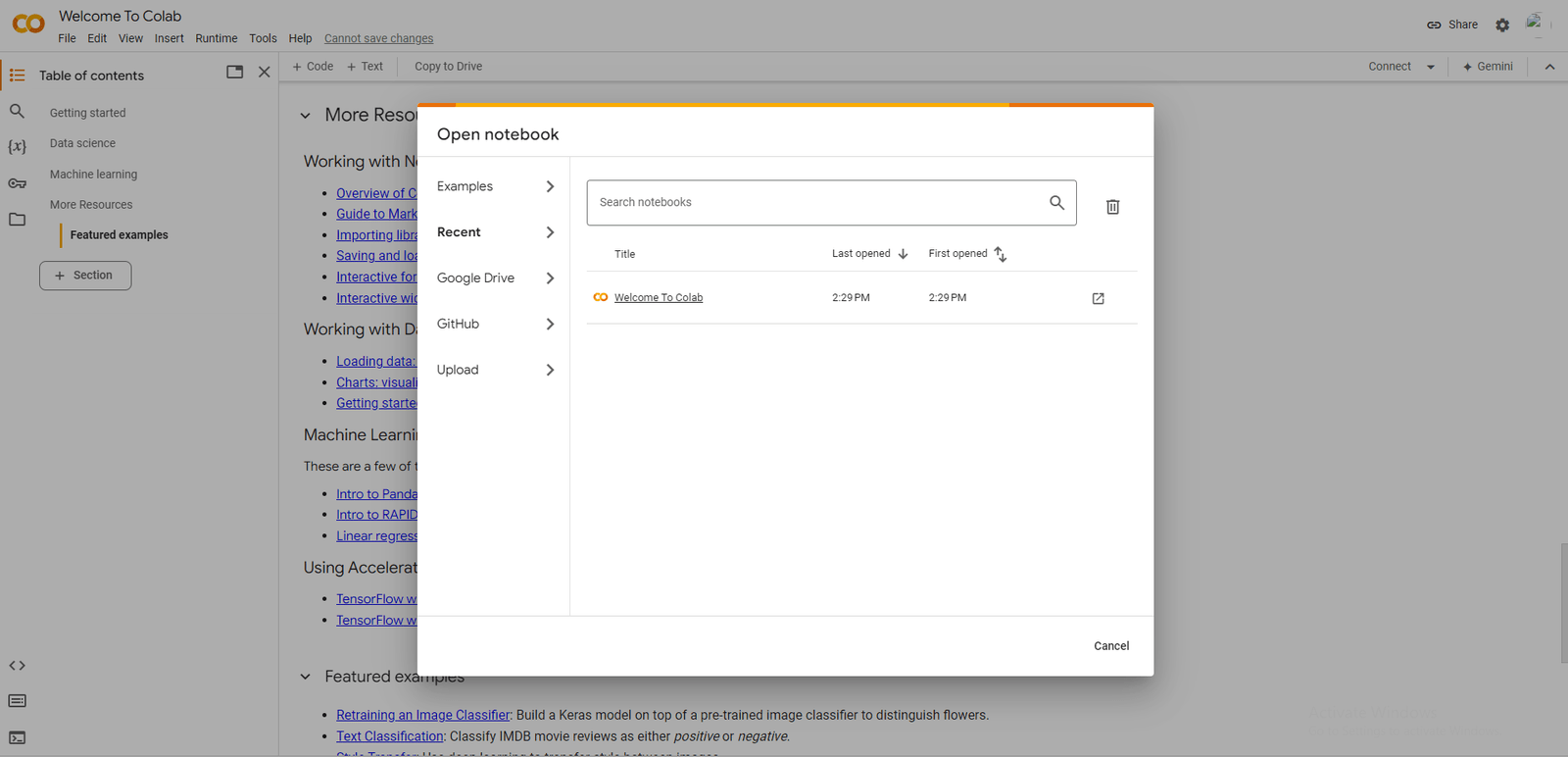The width and height of the screenshot is (1568, 757).
Task: Click the Title column header
Action: point(624,254)
